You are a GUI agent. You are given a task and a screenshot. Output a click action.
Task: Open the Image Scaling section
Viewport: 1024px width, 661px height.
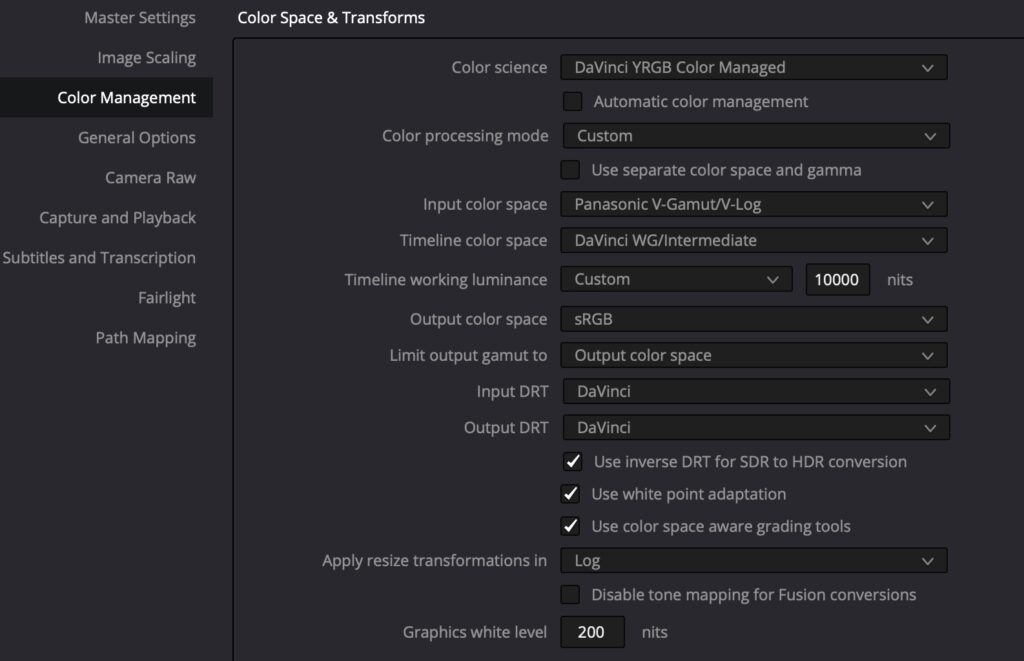(146, 57)
